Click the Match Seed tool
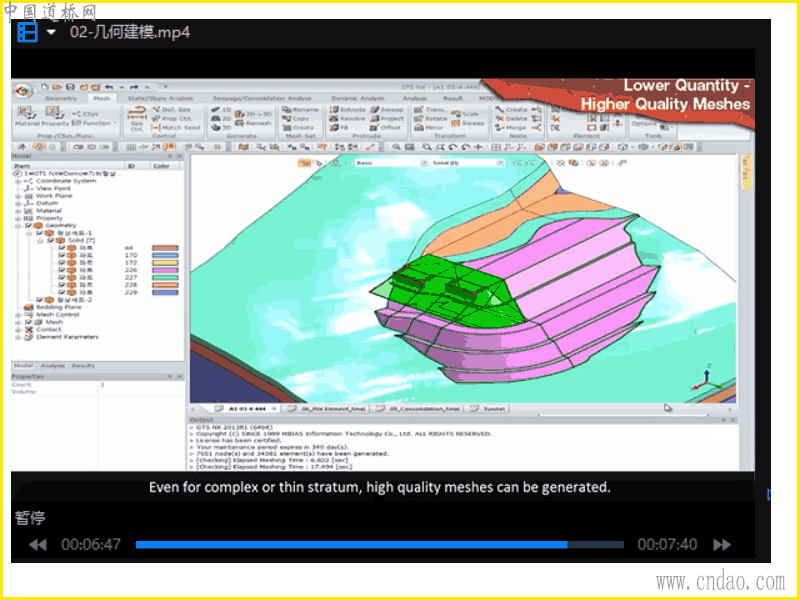This screenshot has height=600, width=800. 177,128
